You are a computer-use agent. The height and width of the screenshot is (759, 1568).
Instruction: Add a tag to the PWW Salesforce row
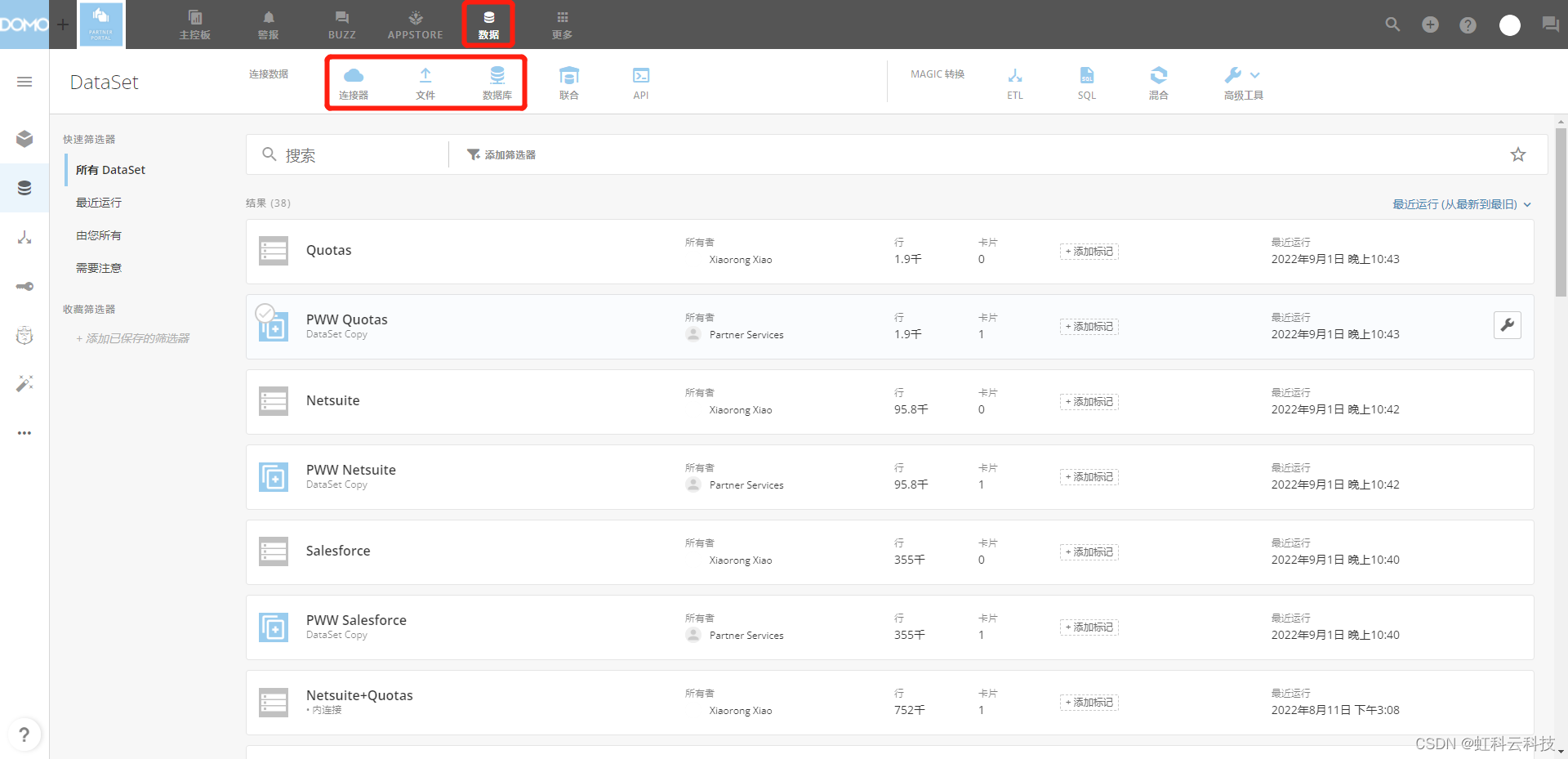coord(1089,627)
